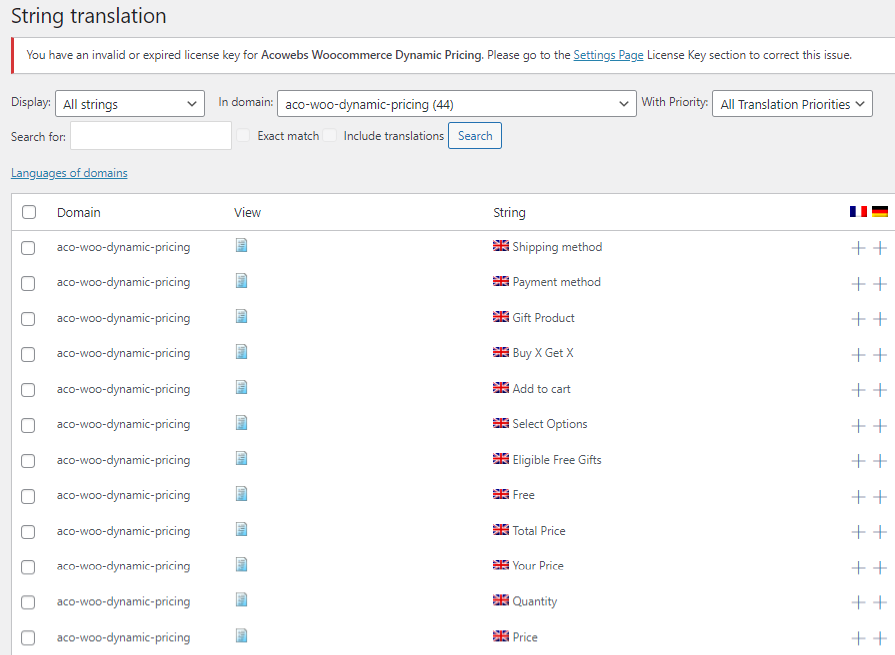Click the German flag column header
The image size is (895, 655).
(x=880, y=212)
